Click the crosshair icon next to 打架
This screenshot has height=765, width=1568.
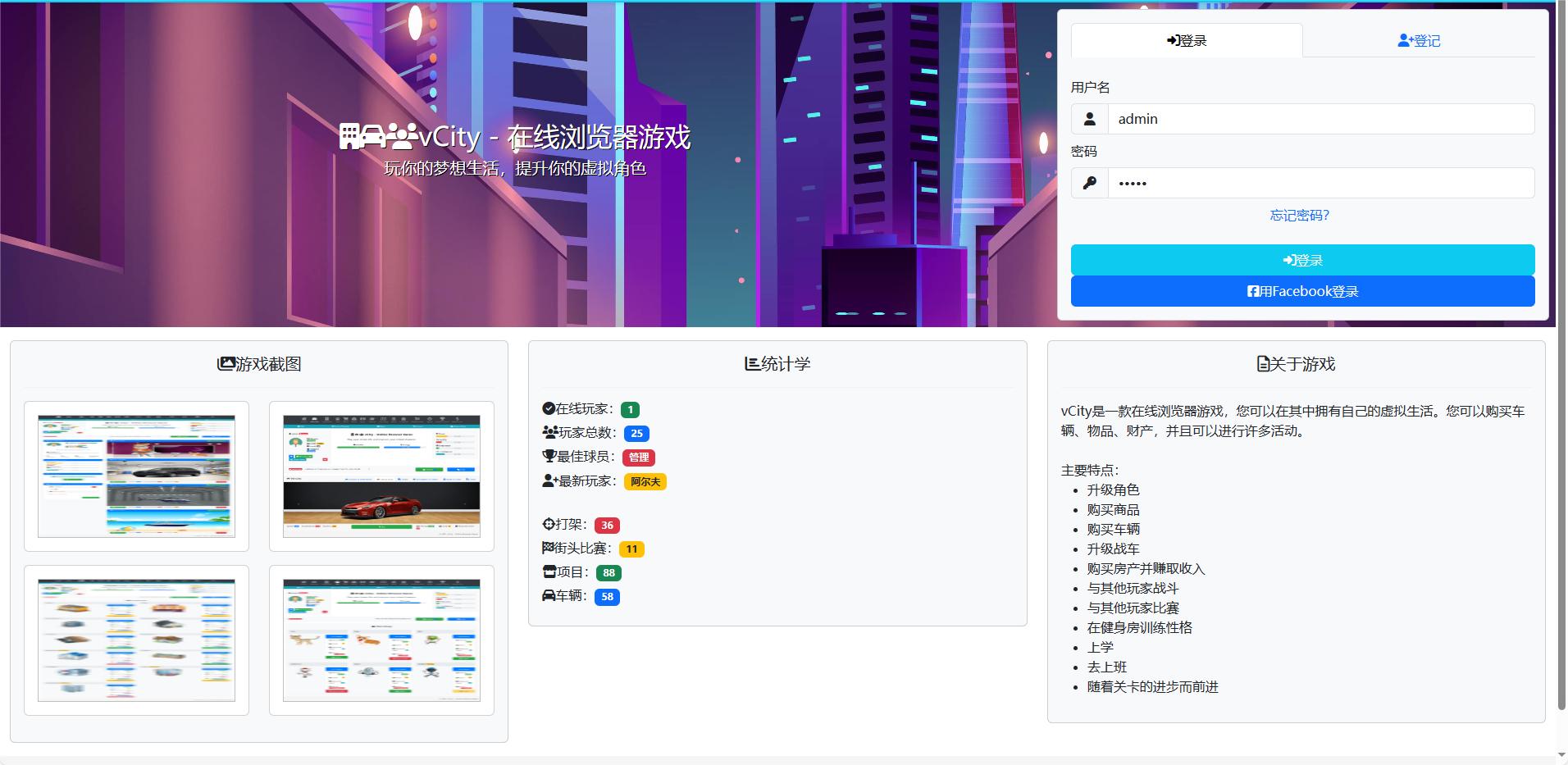(x=549, y=525)
